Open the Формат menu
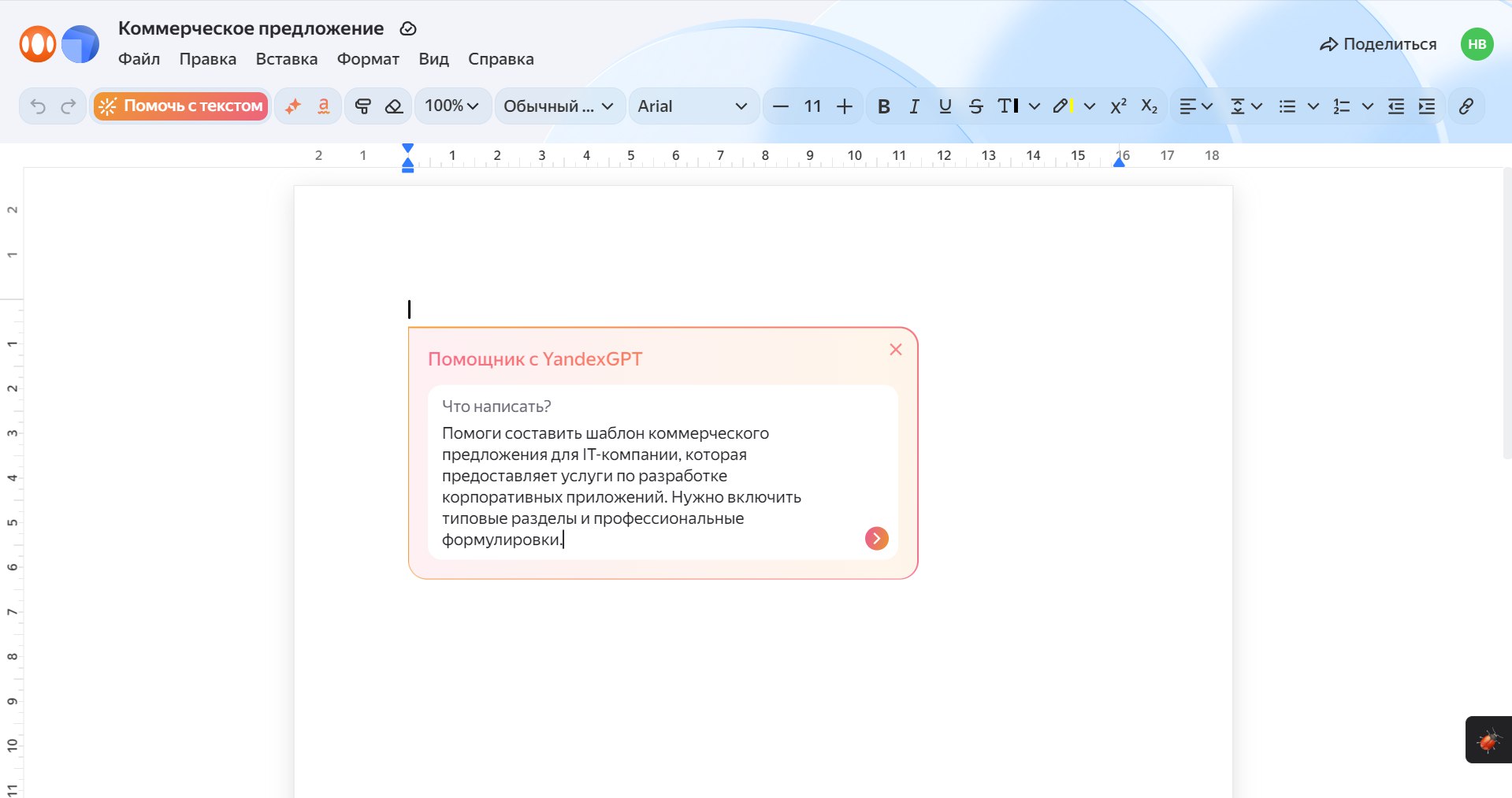The image size is (1512, 798). [367, 59]
